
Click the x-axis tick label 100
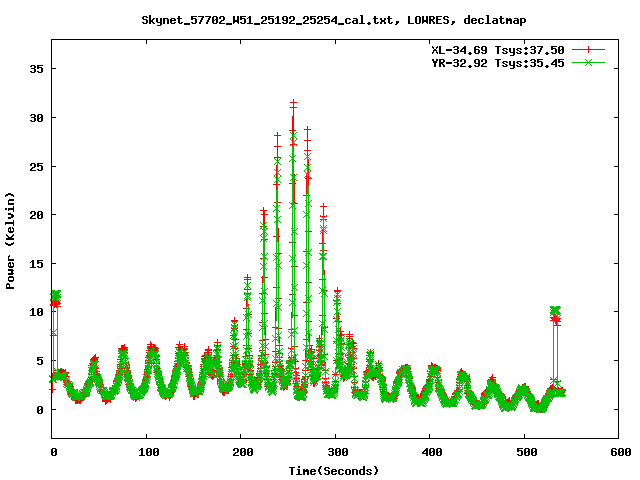(148, 452)
